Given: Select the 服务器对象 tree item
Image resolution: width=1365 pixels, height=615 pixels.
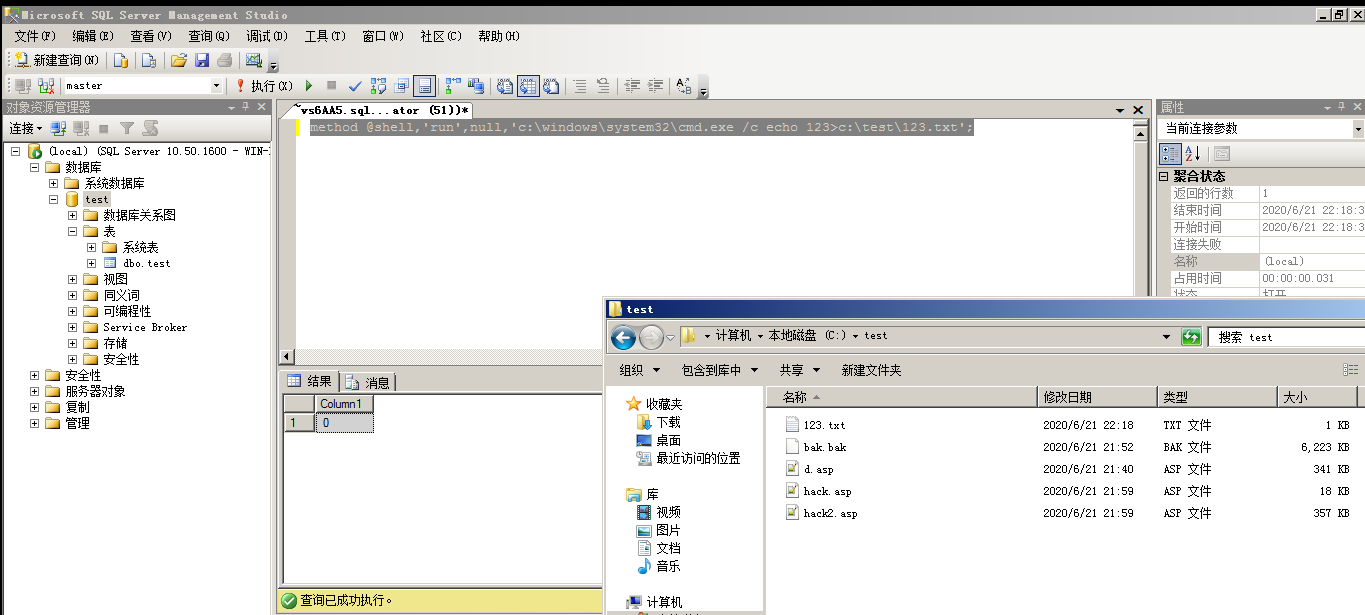Looking at the screenshot, I should point(95,391).
